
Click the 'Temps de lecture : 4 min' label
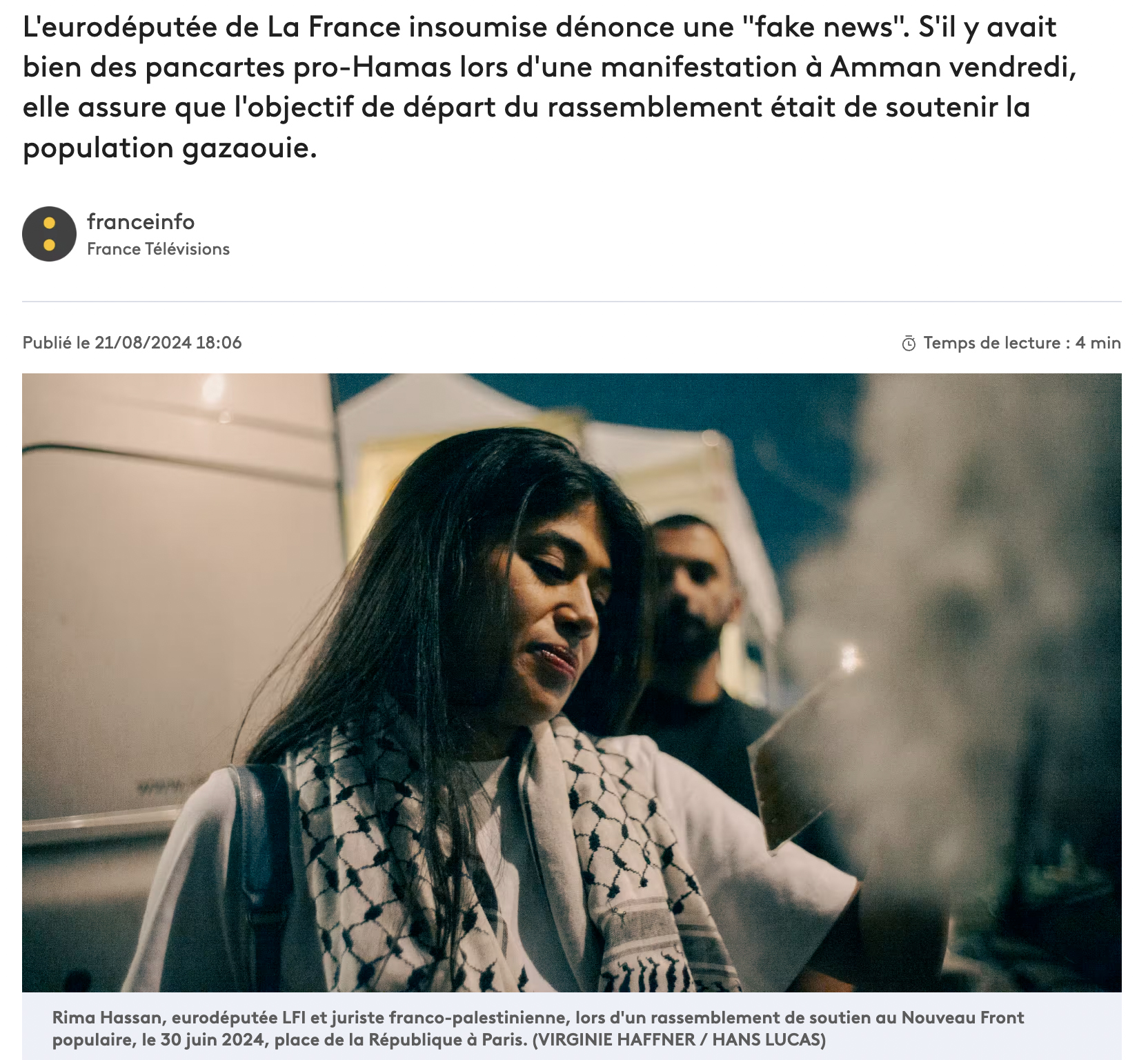[1022, 343]
